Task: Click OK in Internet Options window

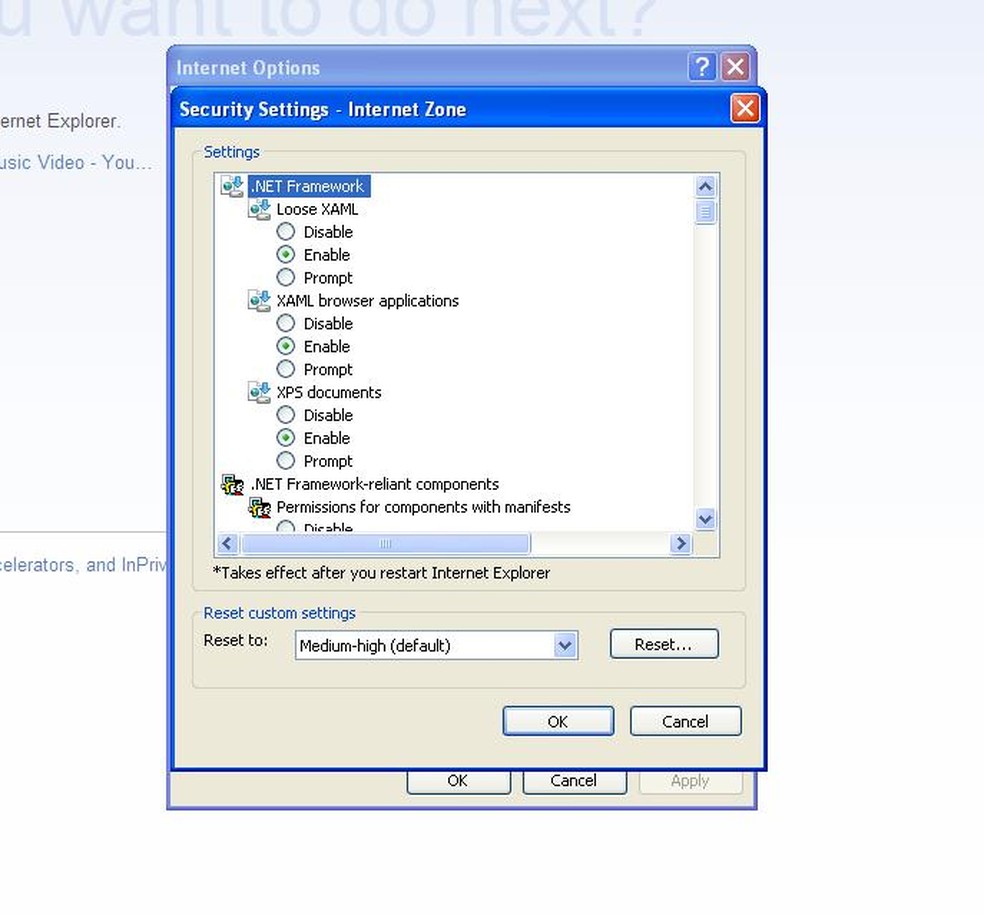Action: [x=458, y=781]
